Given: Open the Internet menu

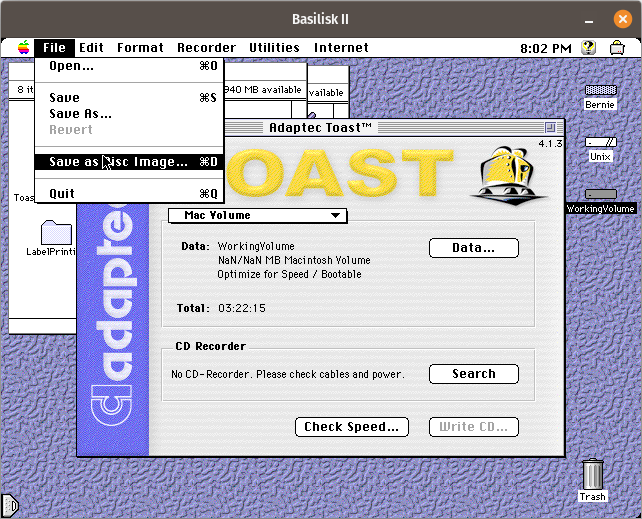Looking at the screenshot, I should point(341,48).
